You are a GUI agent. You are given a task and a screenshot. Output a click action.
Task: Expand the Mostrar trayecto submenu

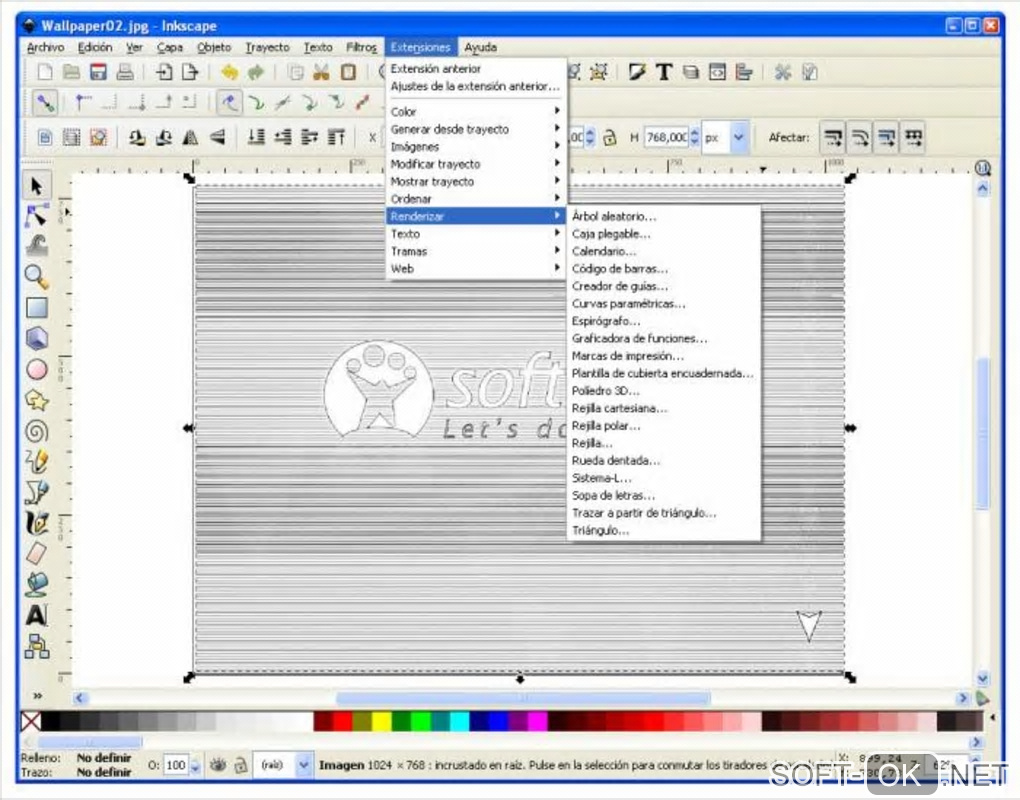click(475, 181)
